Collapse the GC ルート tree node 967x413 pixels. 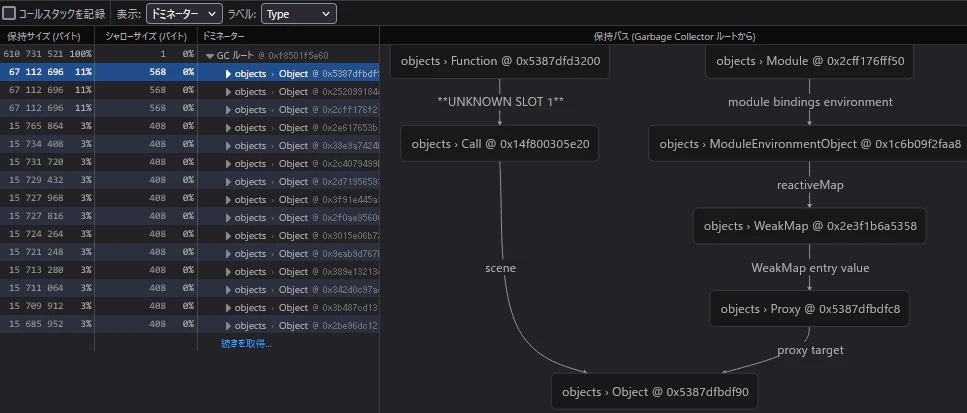point(210,55)
